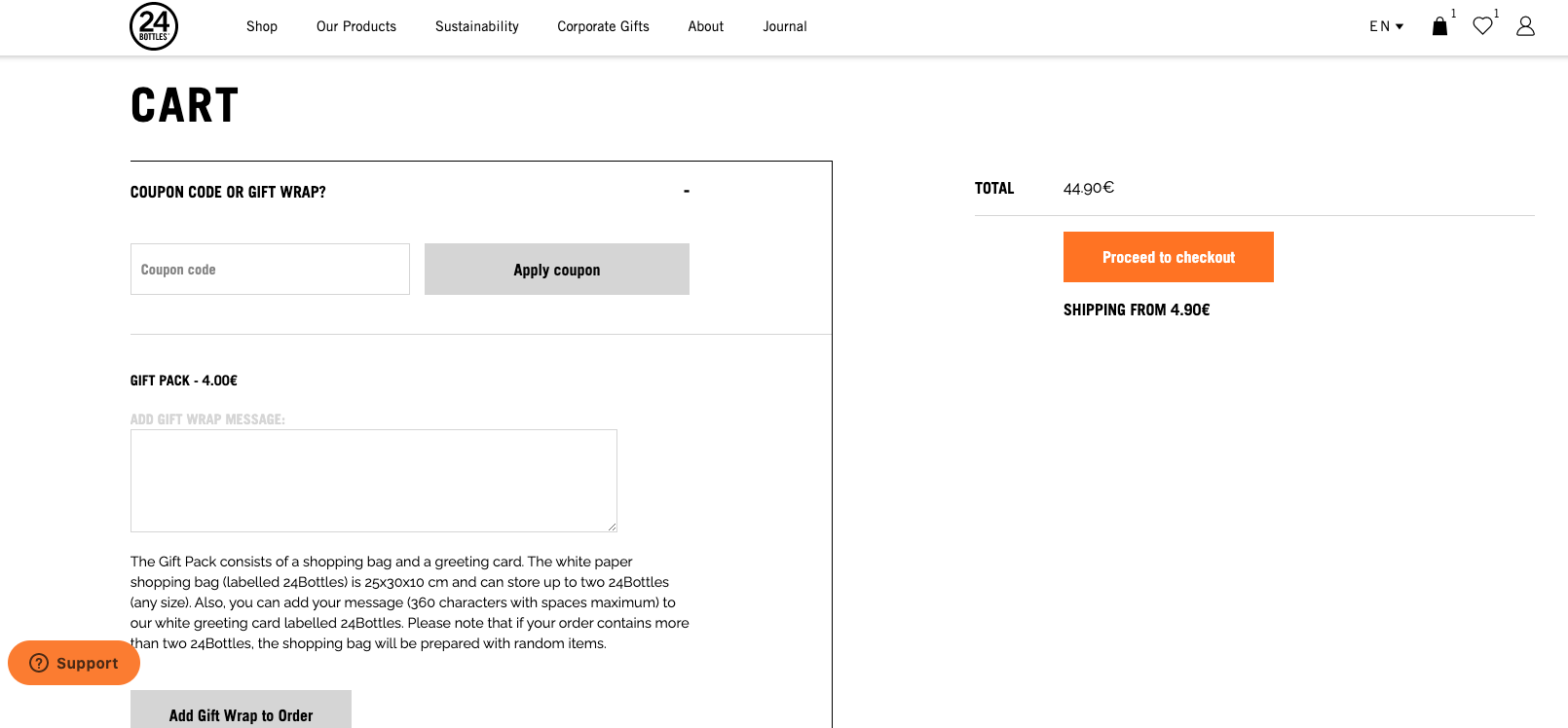The image size is (1568, 728).
Task: Visit the Journal page
Action: (785, 26)
